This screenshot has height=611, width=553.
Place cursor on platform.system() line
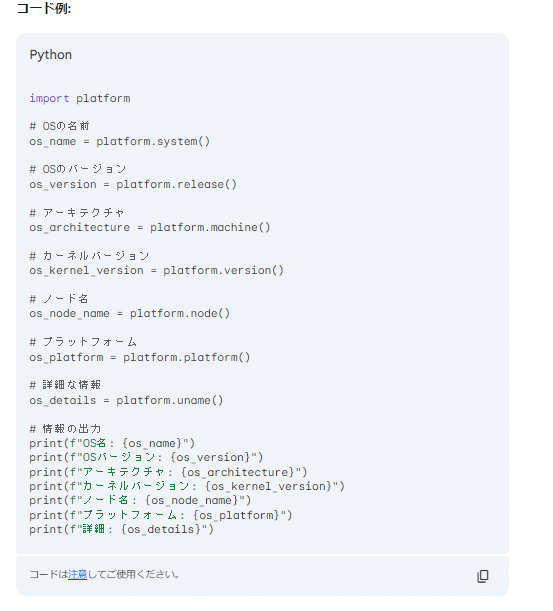[120, 141]
